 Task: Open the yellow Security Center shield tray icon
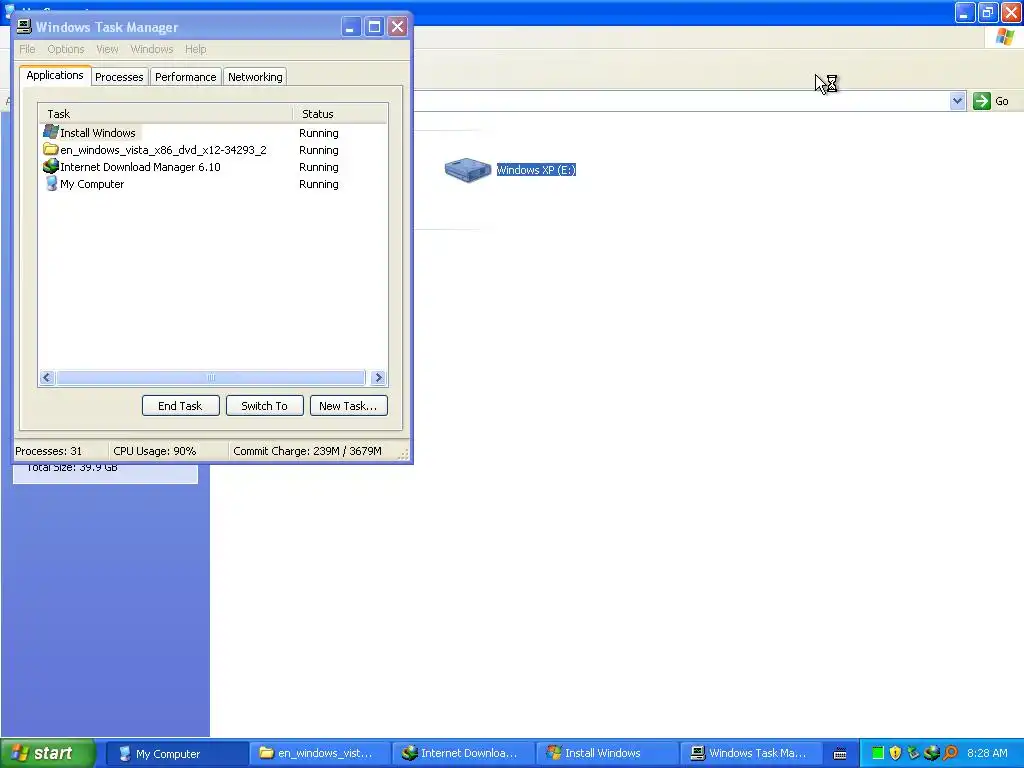point(895,753)
